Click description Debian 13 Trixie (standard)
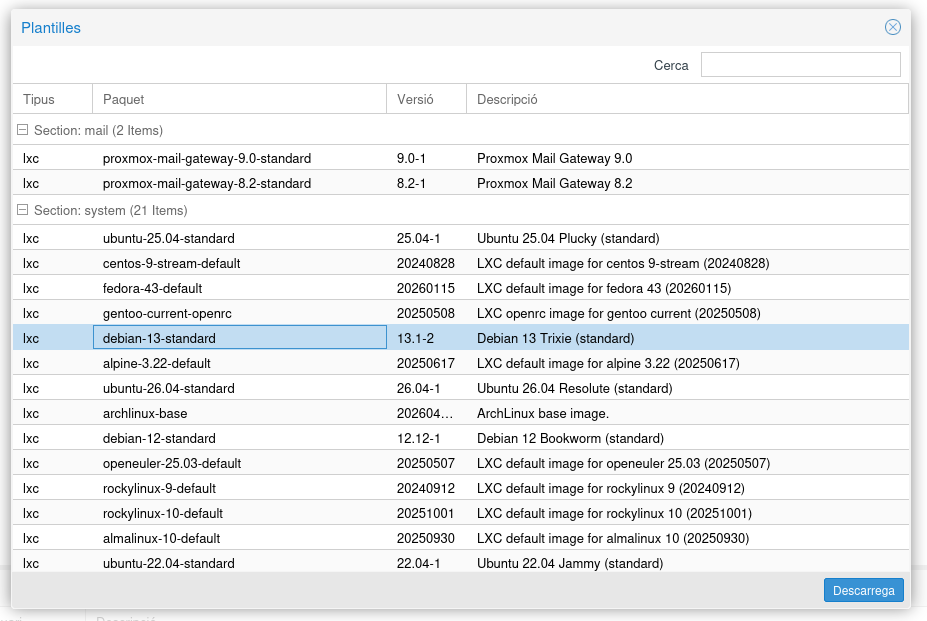 click(x=556, y=338)
